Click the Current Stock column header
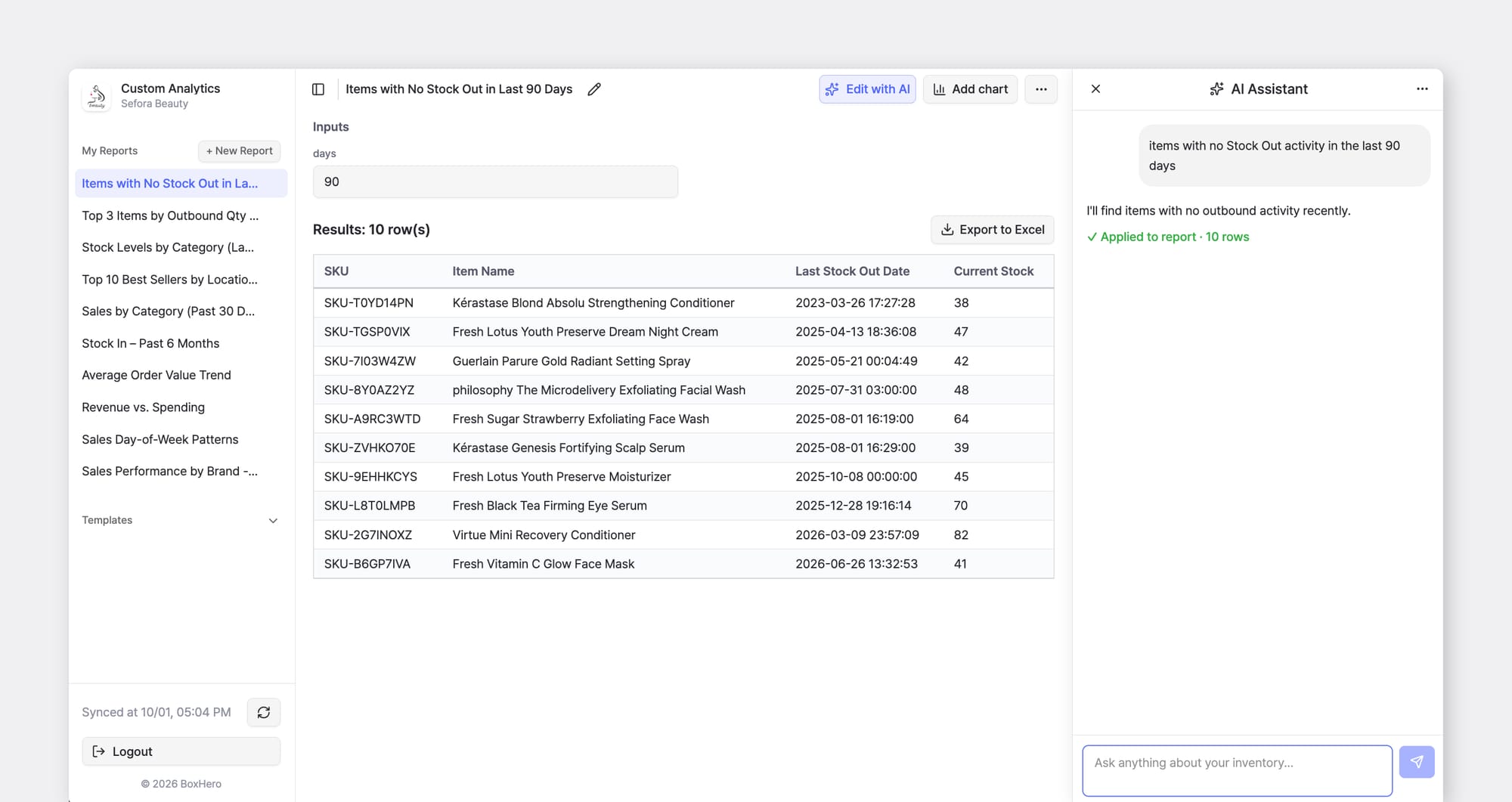 pos(993,271)
